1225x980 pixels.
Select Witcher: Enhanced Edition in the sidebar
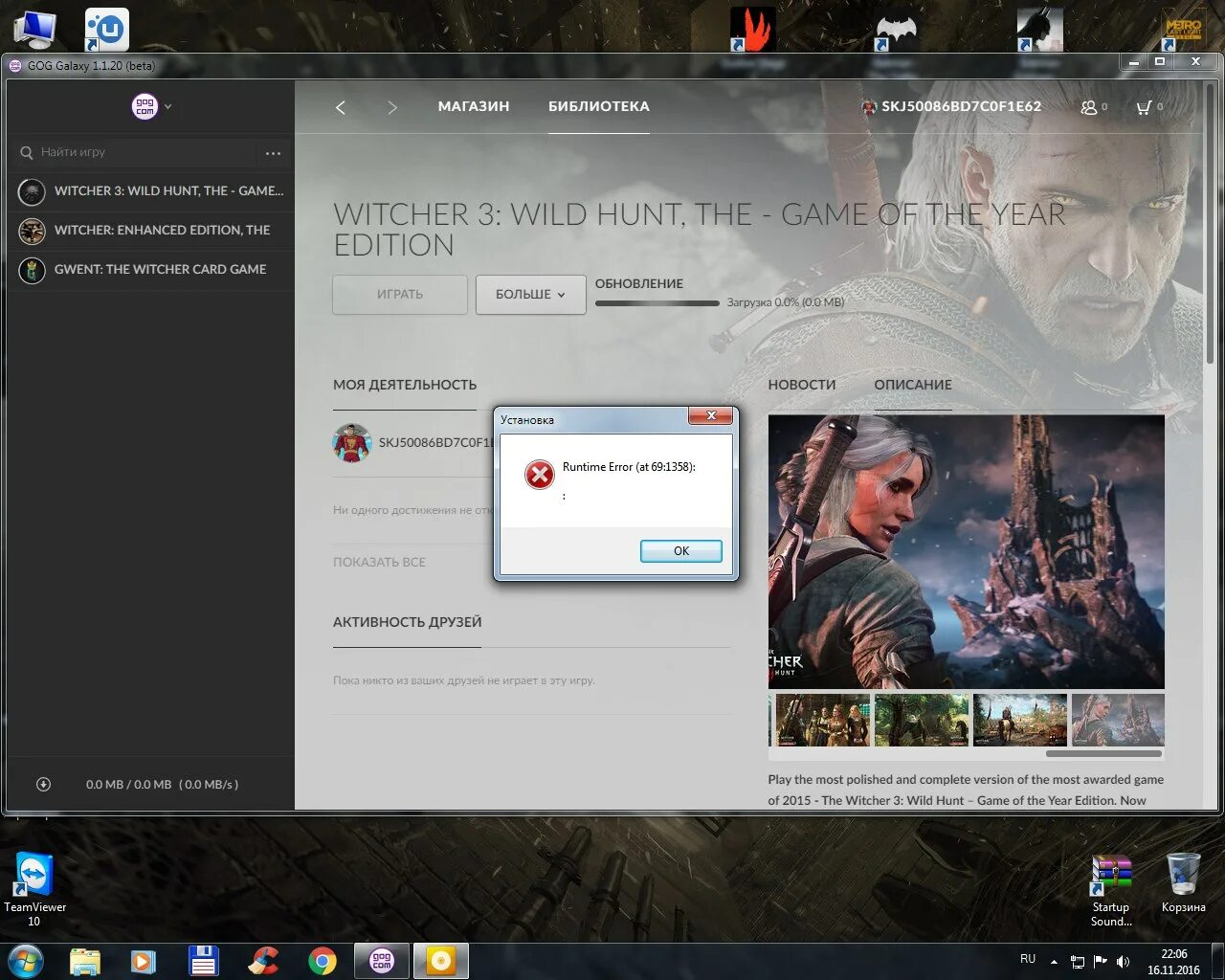tap(151, 231)
